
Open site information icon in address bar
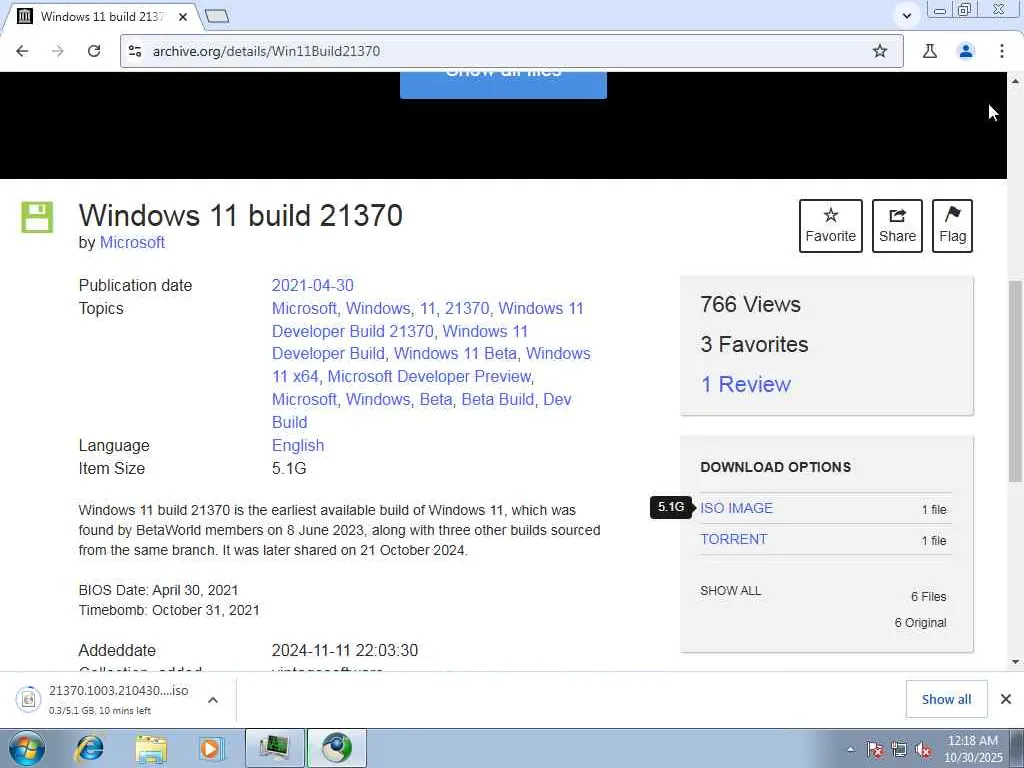pyautogui.click(x=135, y=51)
